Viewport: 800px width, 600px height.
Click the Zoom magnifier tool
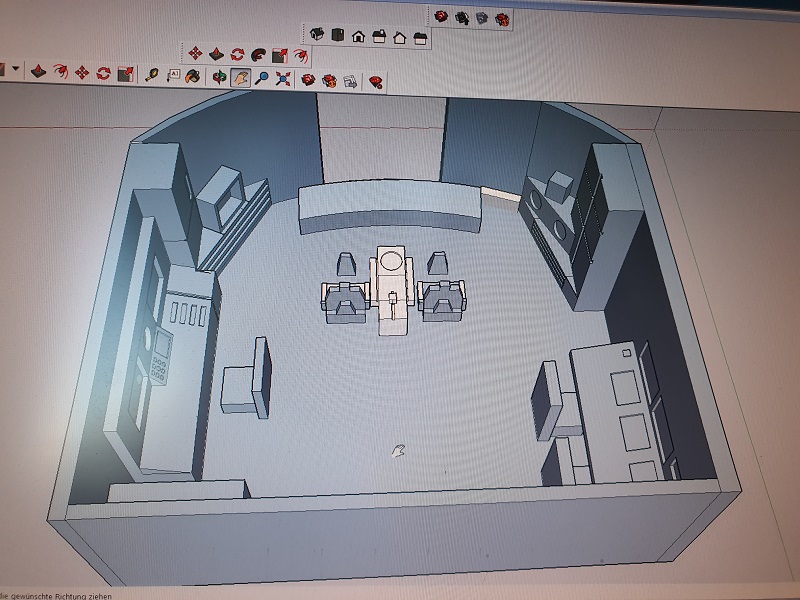point(262,77)
